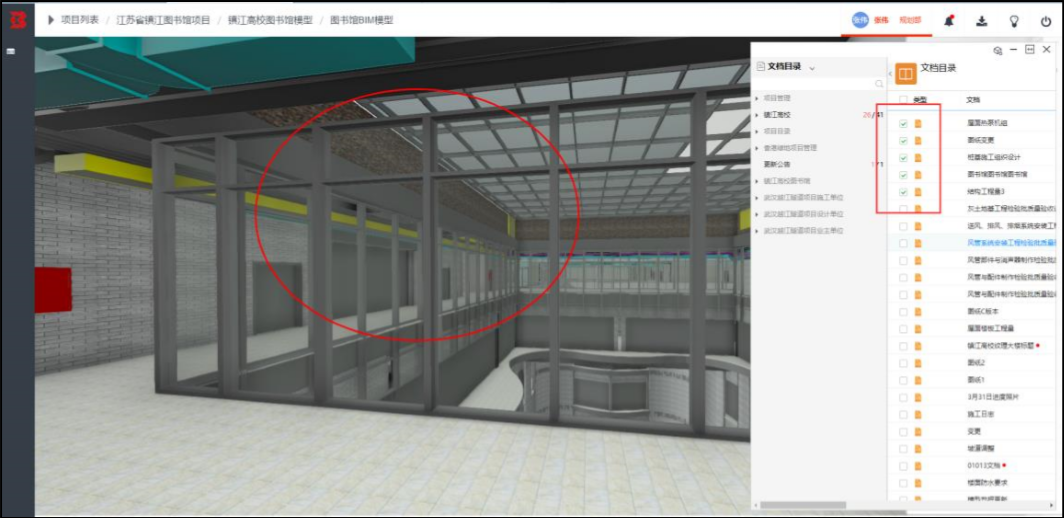
Task: Click the power/logout icon
Action: (x=1046, y=21)
